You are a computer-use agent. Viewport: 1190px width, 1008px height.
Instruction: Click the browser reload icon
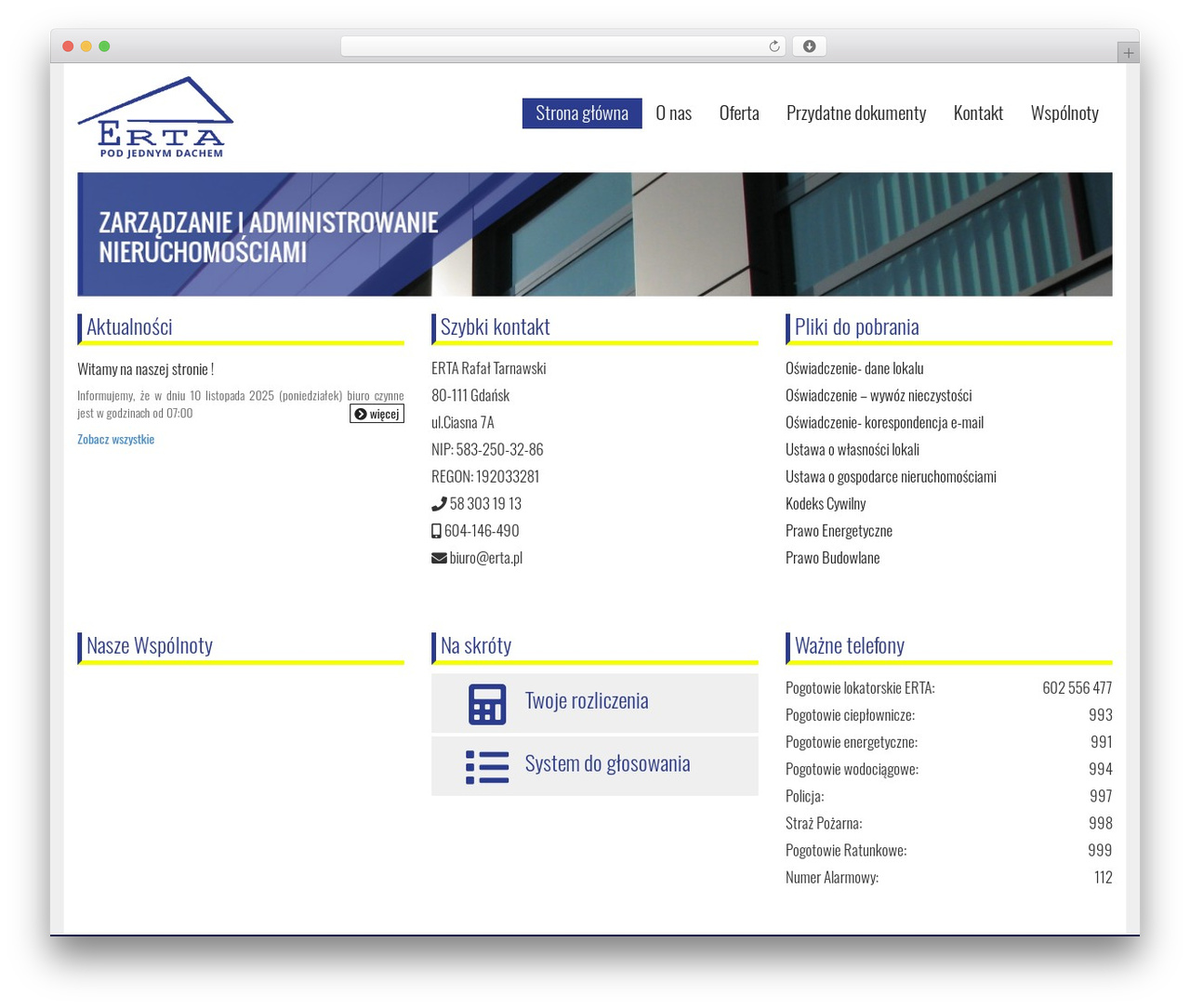click(774, 46)
